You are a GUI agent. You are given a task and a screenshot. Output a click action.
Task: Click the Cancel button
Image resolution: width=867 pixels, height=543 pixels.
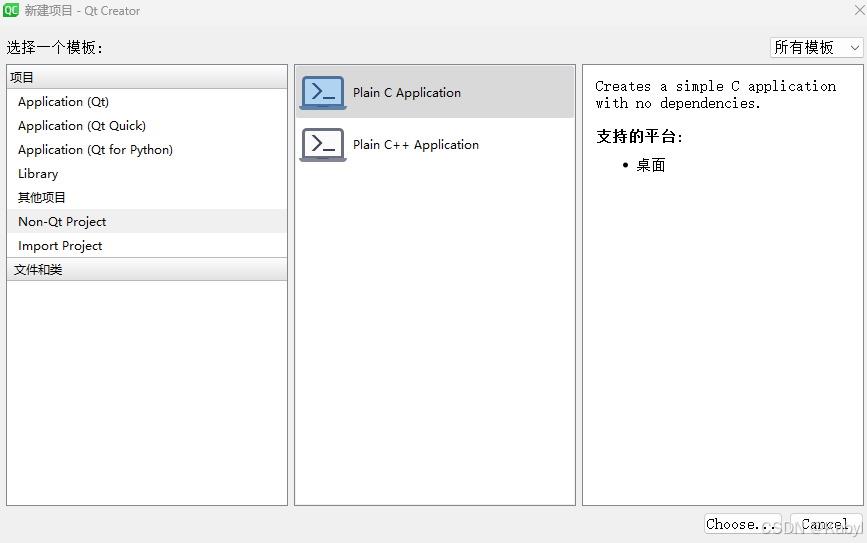(826, 524)
